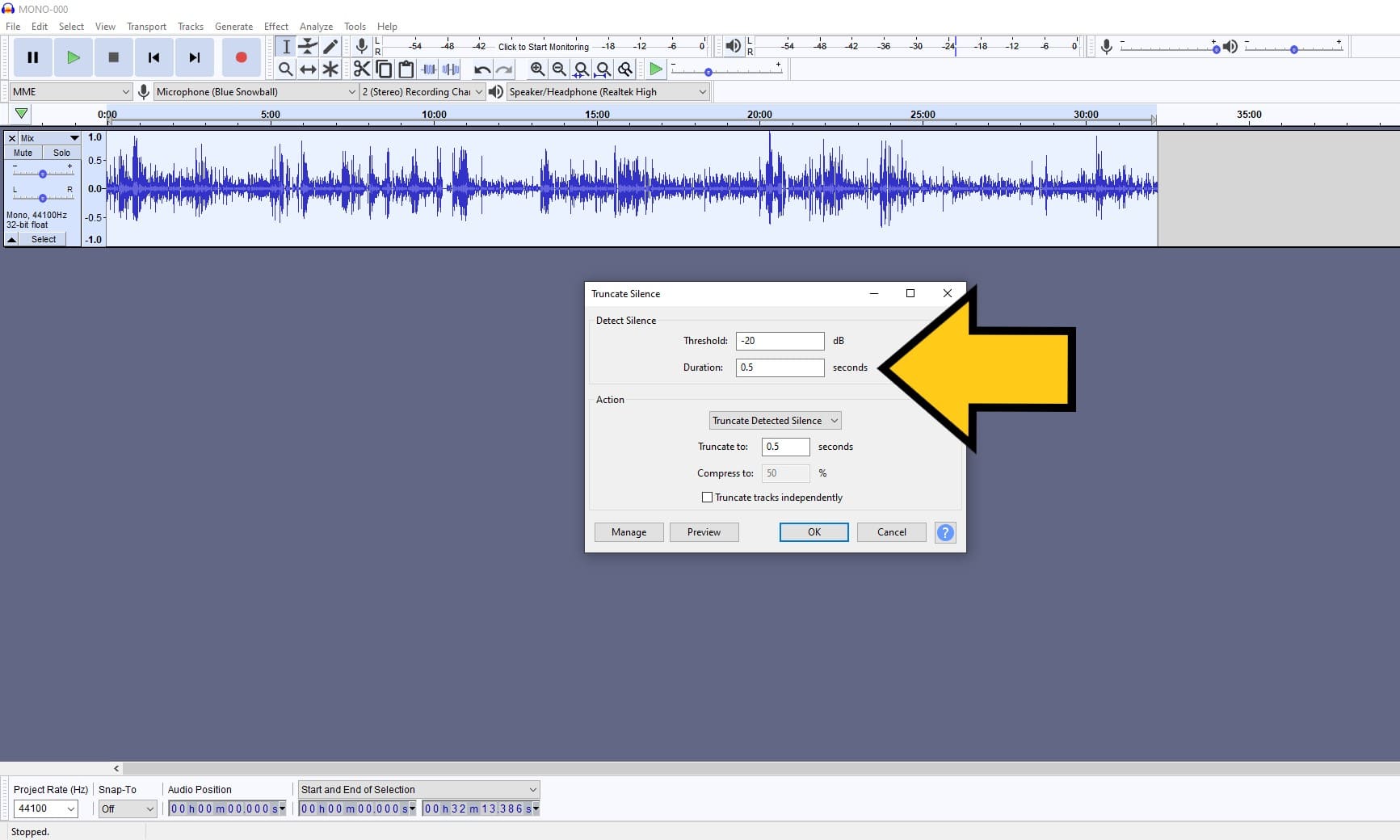Select the Selection tool
The height and width of the screenshot is (840, 1400).
pos(285,47)
